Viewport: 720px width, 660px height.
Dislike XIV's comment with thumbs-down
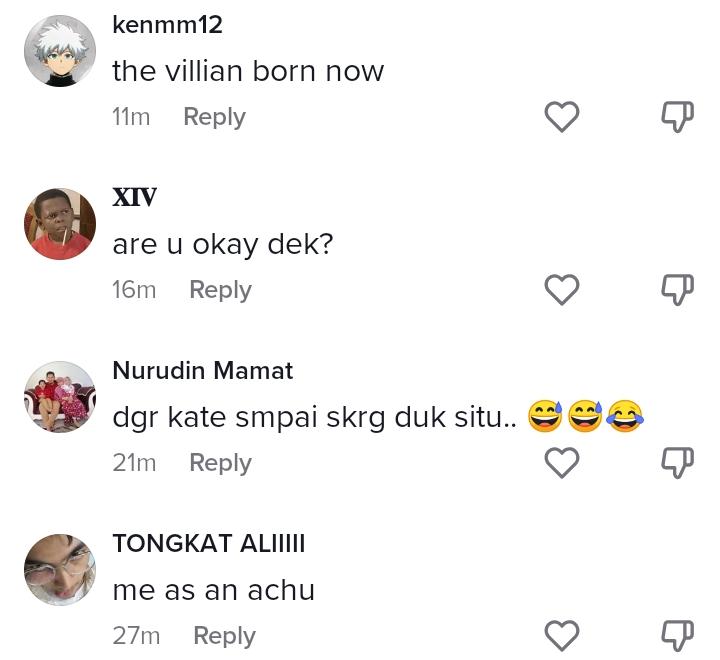(678, 290)
